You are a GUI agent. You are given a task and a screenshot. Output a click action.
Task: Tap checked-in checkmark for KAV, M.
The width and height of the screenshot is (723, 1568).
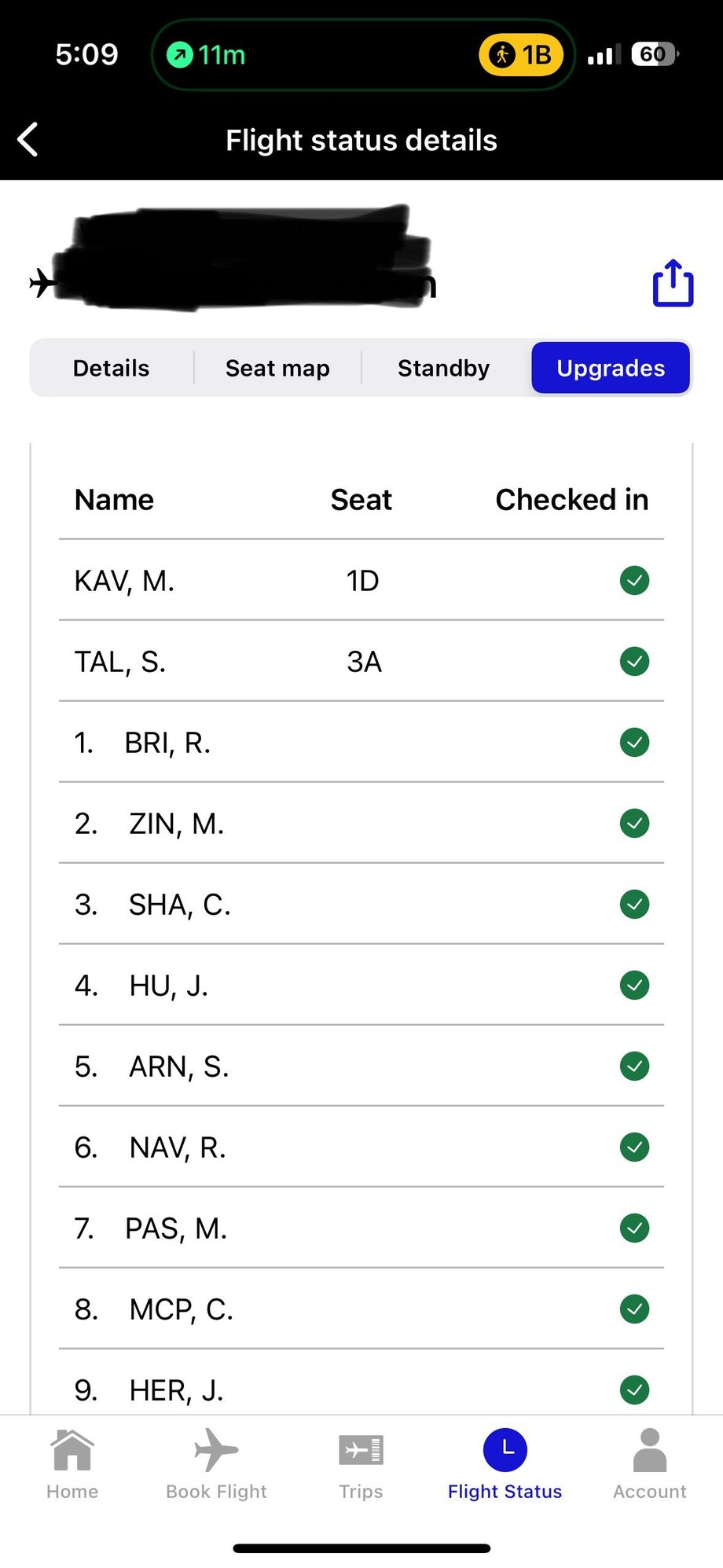[634, 581]
